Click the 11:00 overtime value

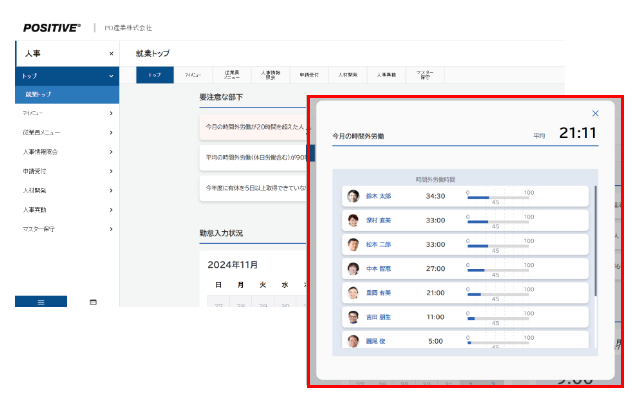(435, 317)
